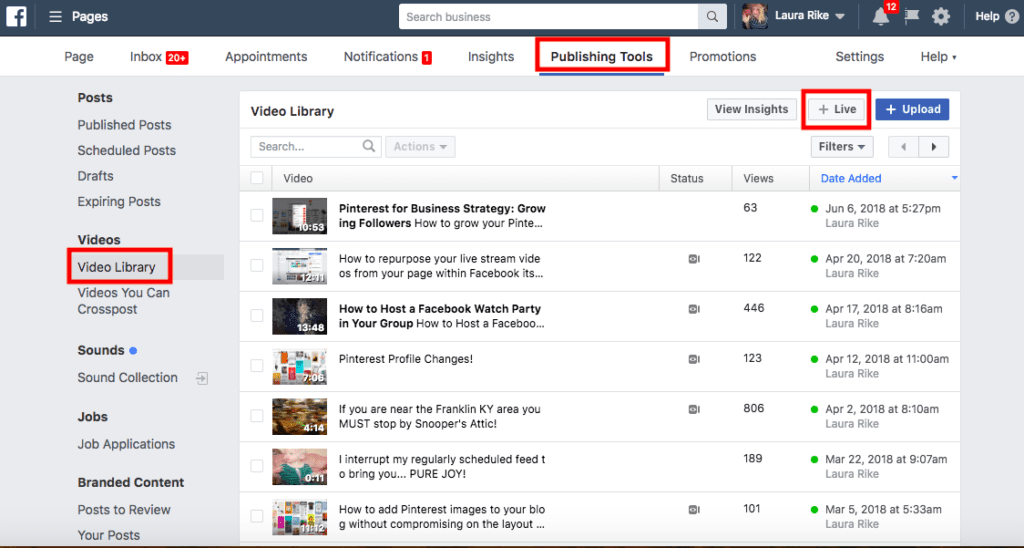Click the search magnifier button in top bar
The image size is (1024, 548).
coord(712,17)
